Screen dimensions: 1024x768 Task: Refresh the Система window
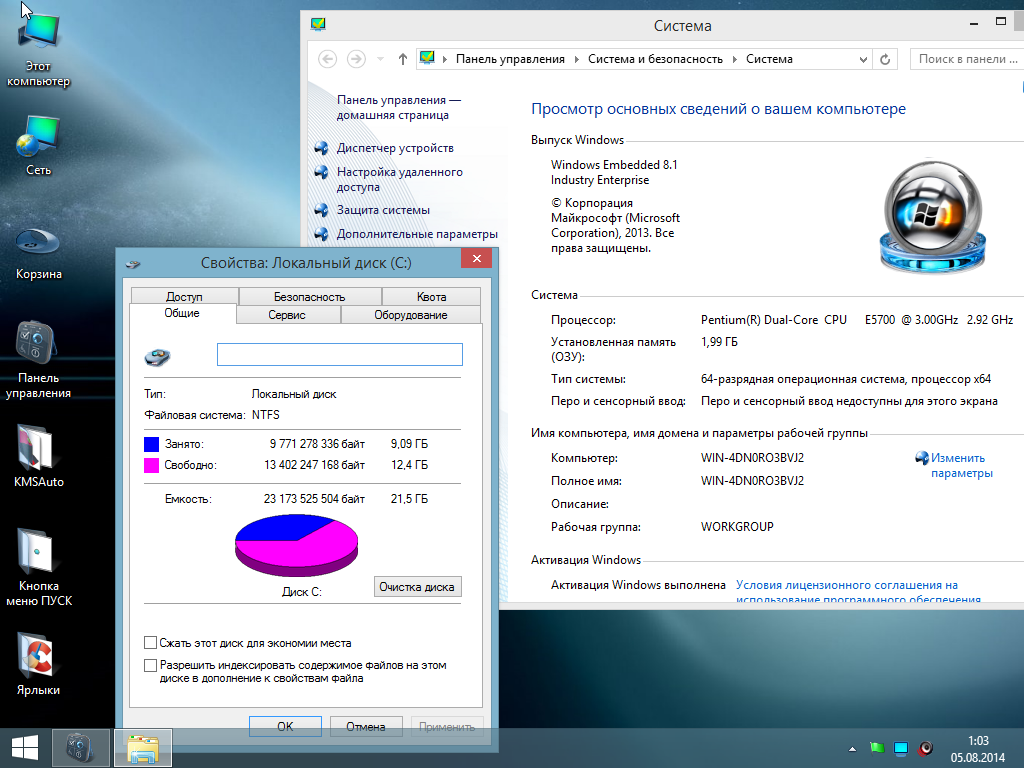[885, 59]
